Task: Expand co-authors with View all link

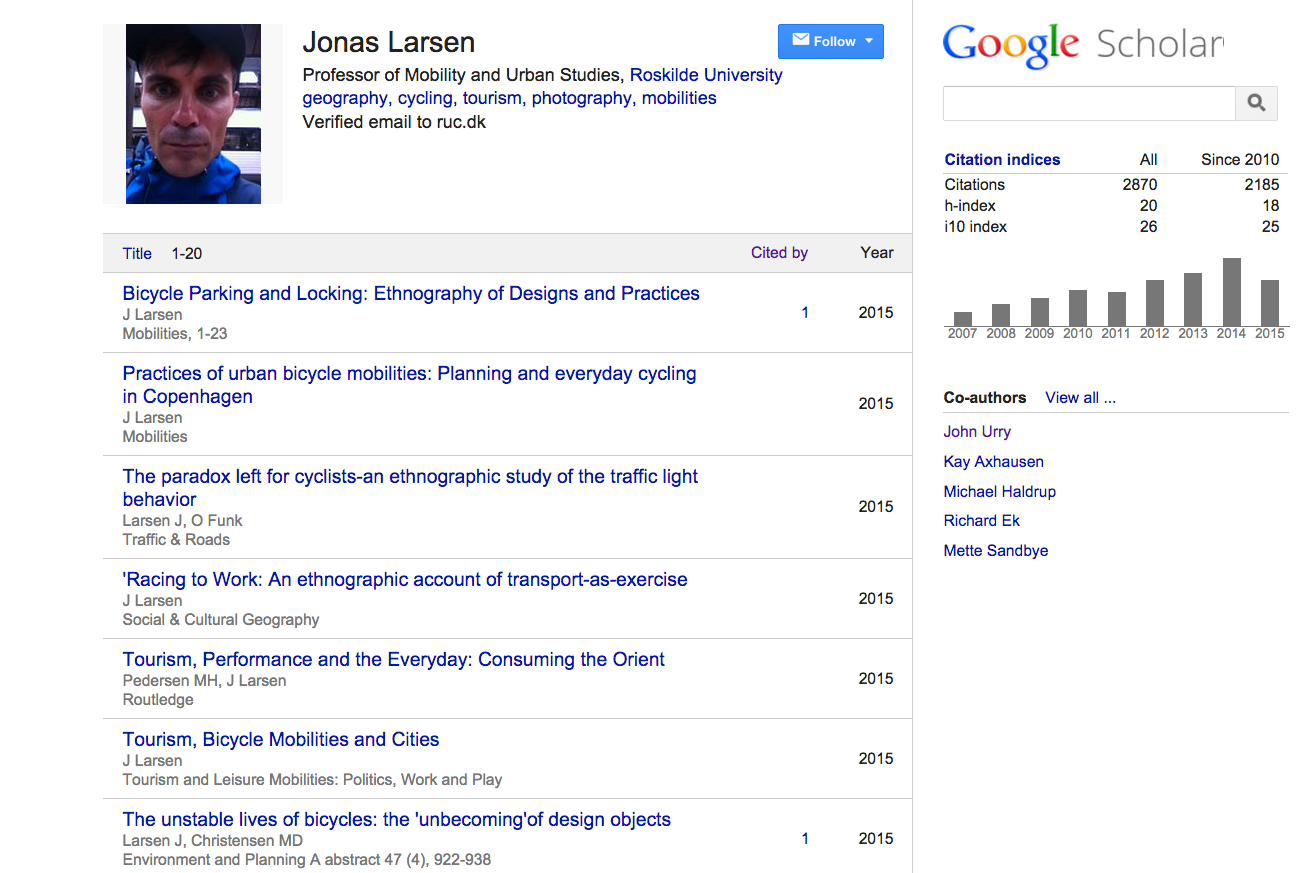Action: coord(1080,397)
